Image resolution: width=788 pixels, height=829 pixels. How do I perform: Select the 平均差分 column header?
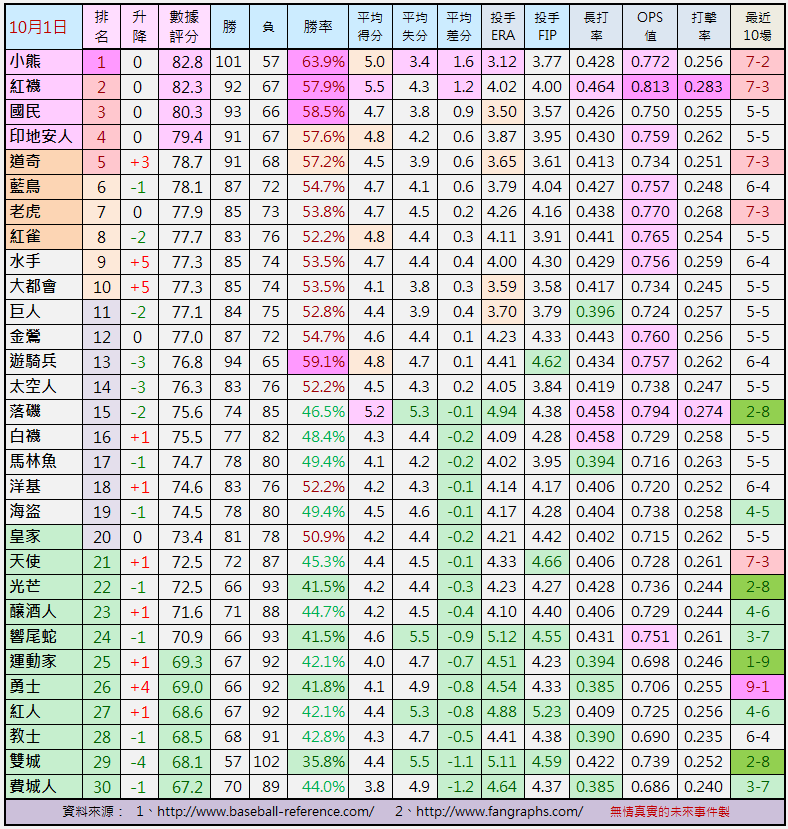click(459, 27)
